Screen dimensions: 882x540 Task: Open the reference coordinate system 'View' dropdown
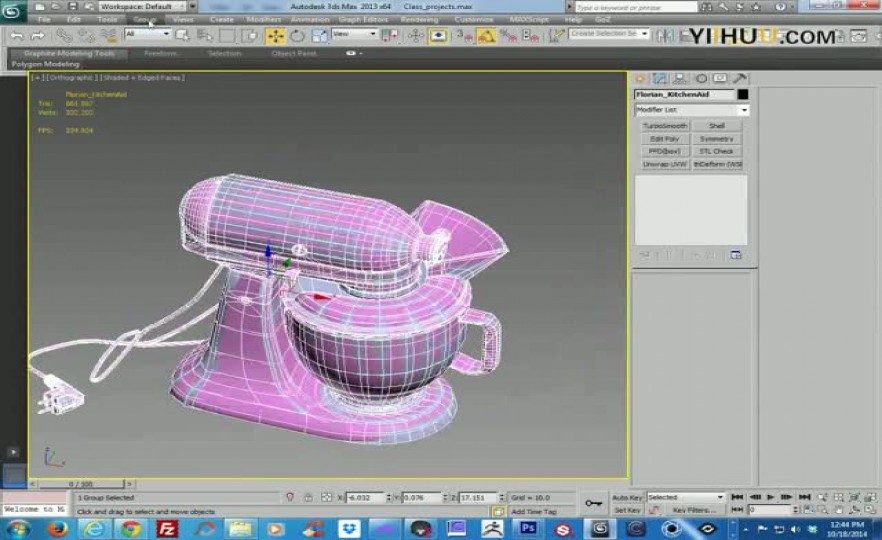[x=354, y=34]
